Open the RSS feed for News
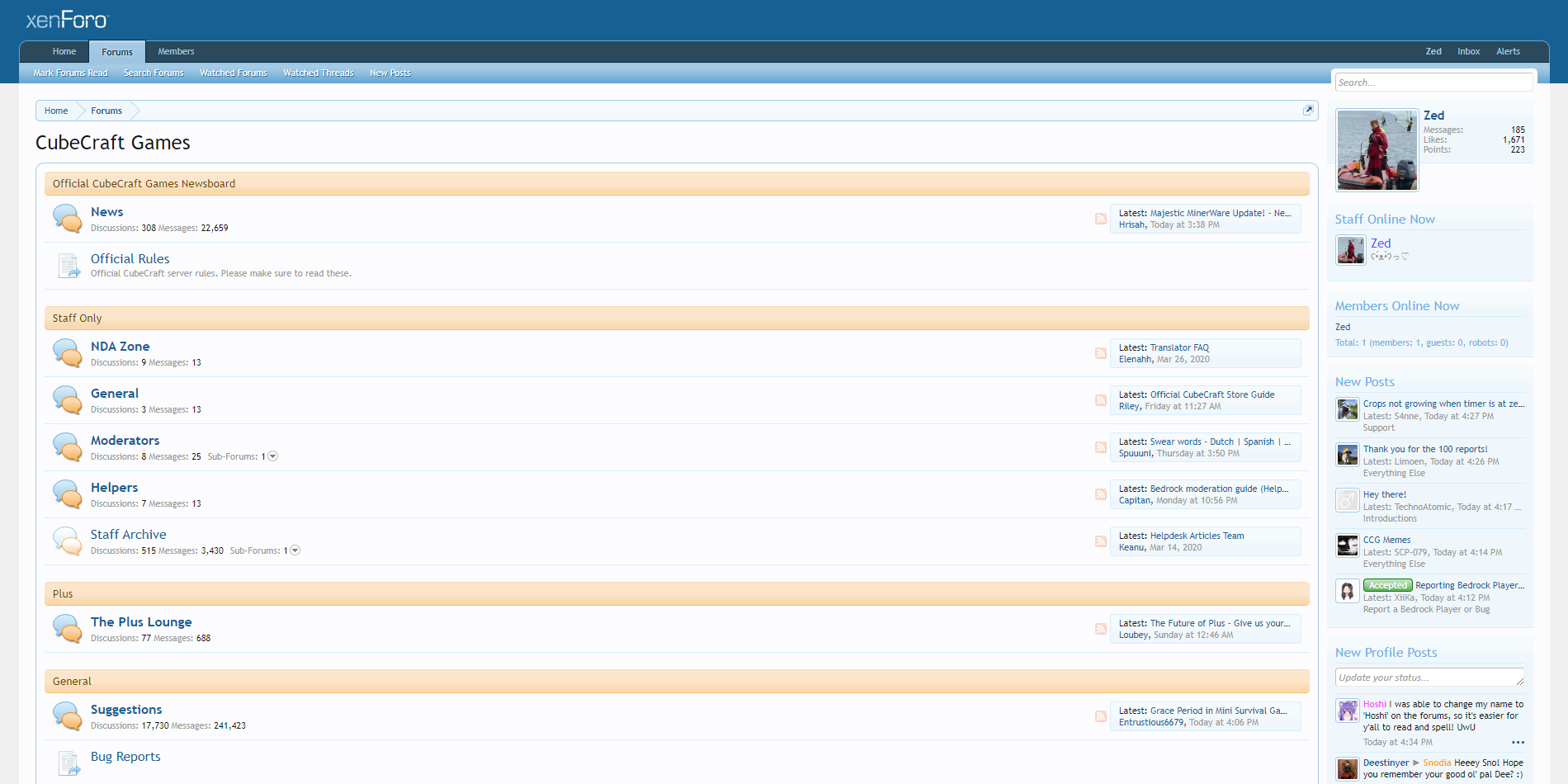Viewport: 1568px width, 784px height. (x=1101, y=219)
